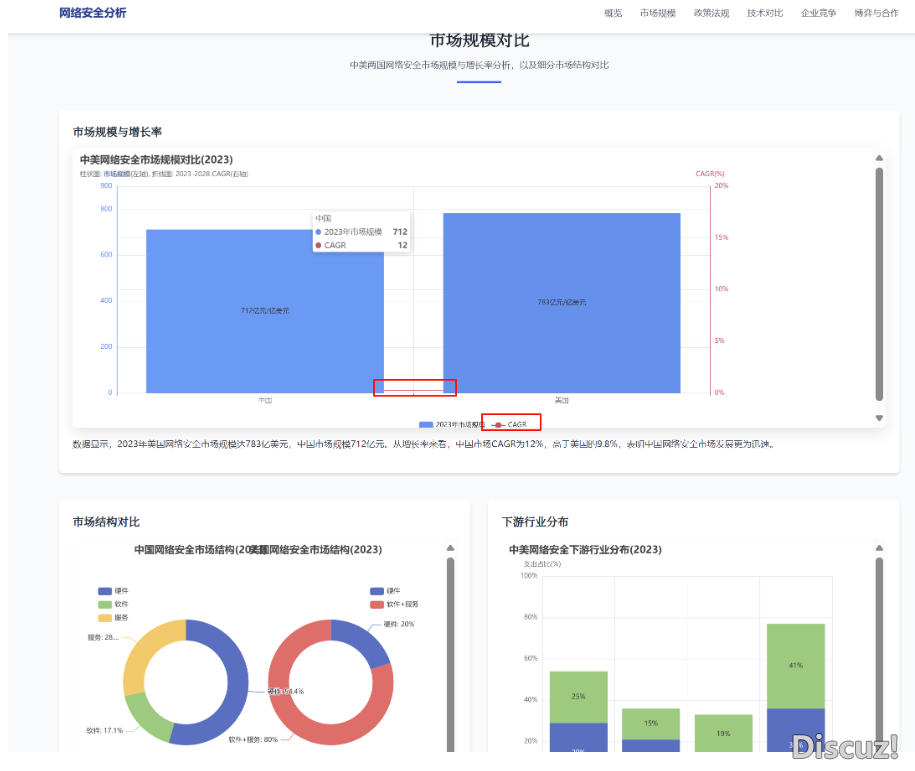Open 企业竞争 navigation item
Viewport: 915px width, 771px height.
[819, 13]
